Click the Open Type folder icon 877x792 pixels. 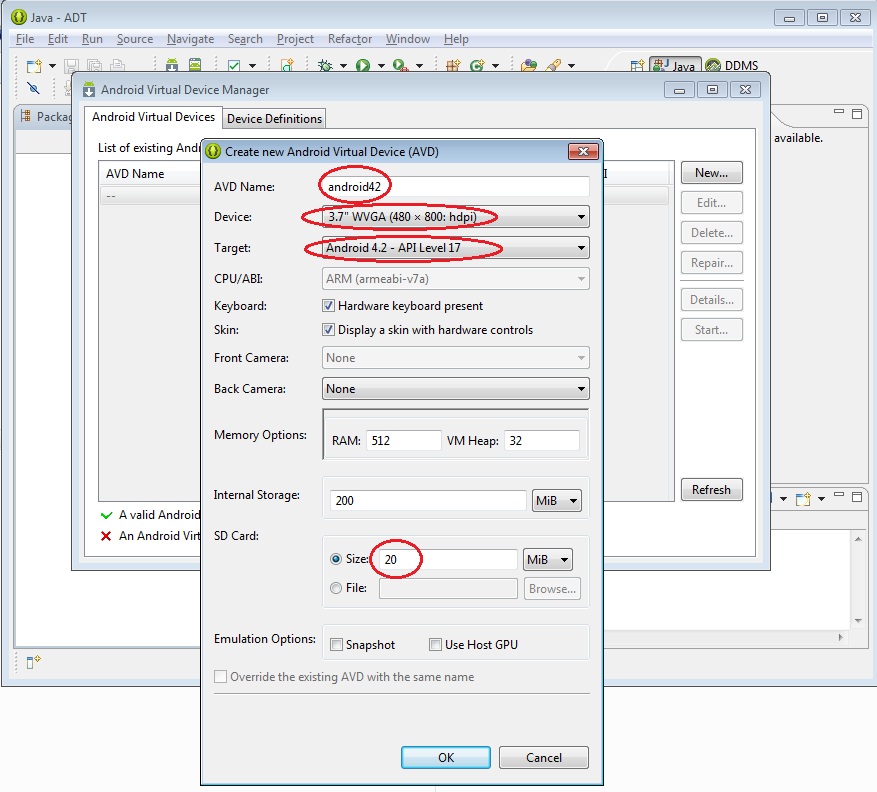(x=529, y=65)
